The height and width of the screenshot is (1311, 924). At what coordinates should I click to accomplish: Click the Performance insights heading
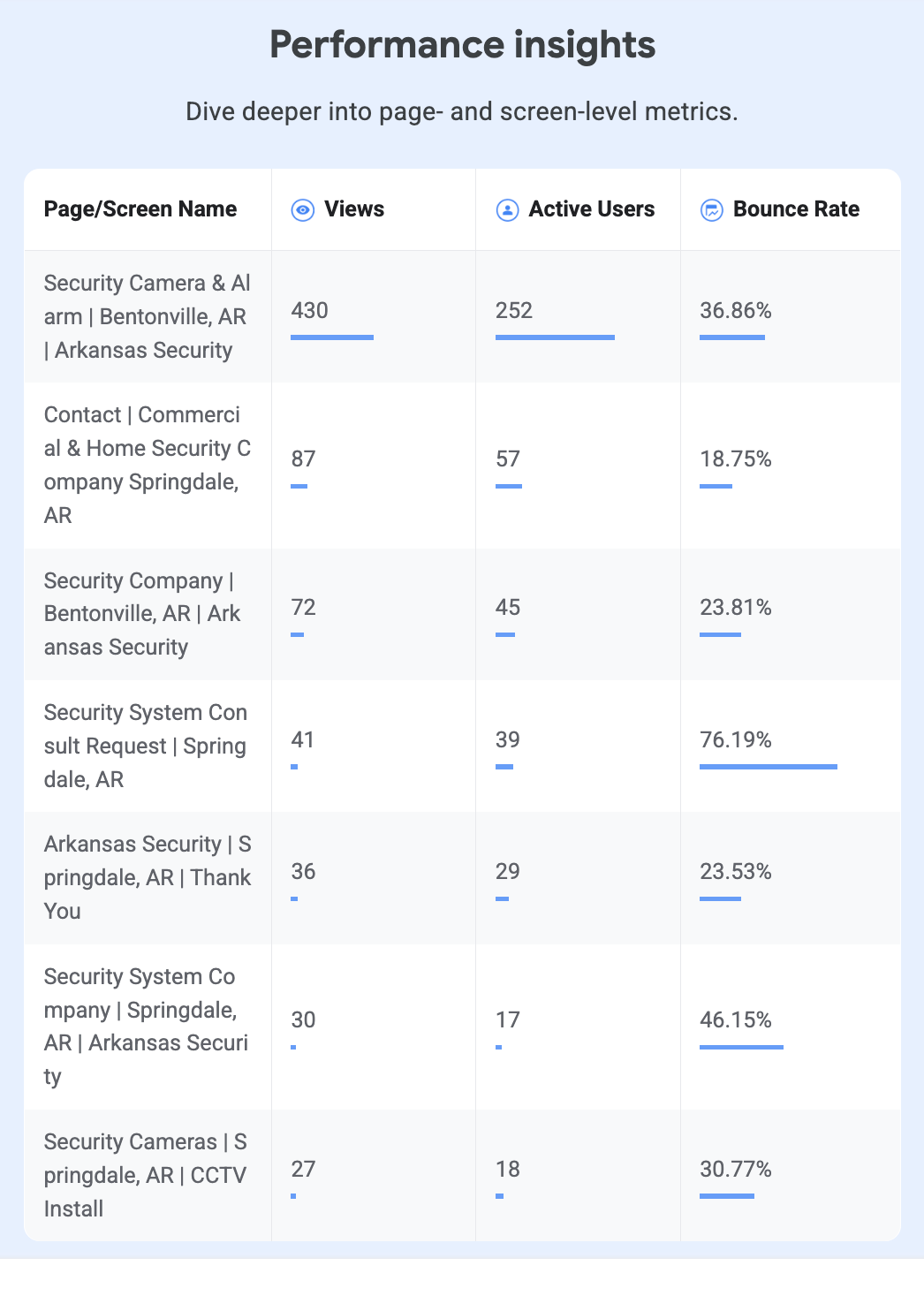462,44
